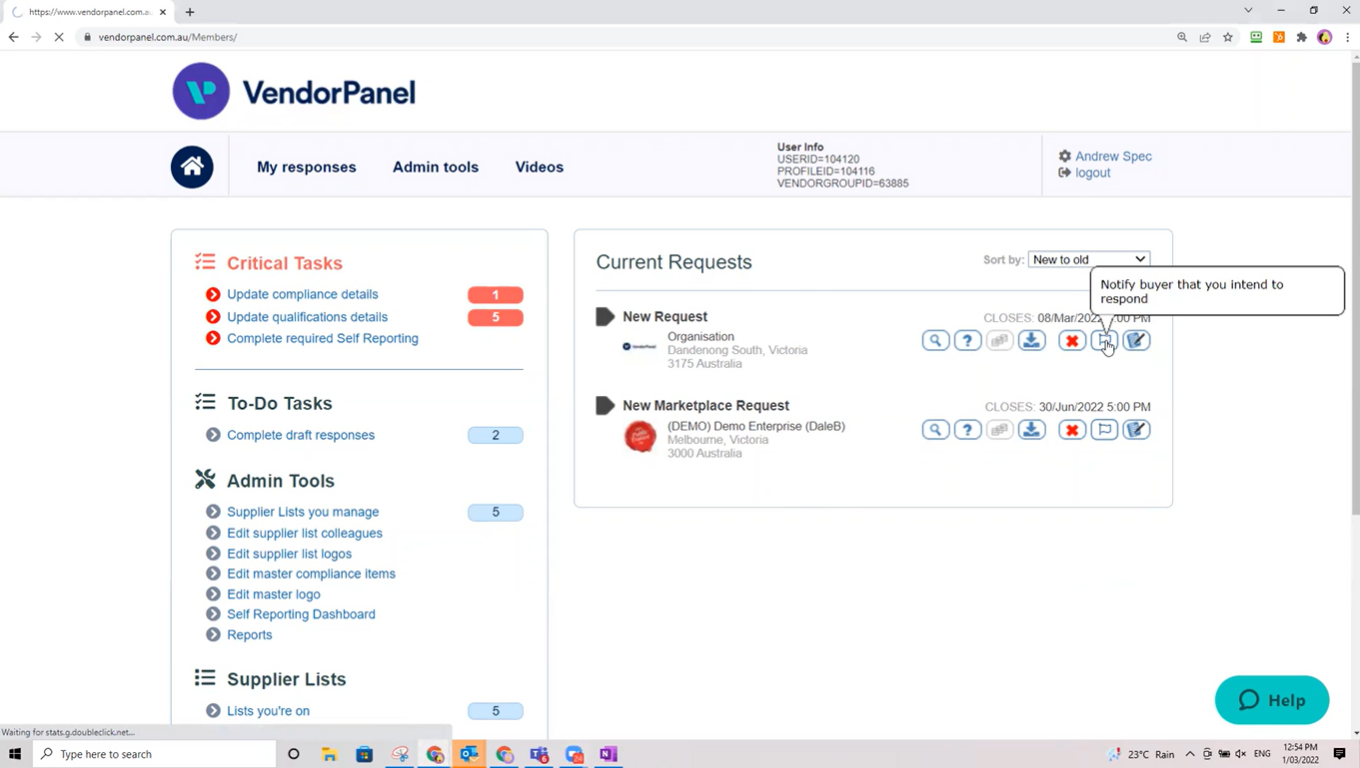Open the Help chat button

pyautogui.click(x=1272, y=700)
